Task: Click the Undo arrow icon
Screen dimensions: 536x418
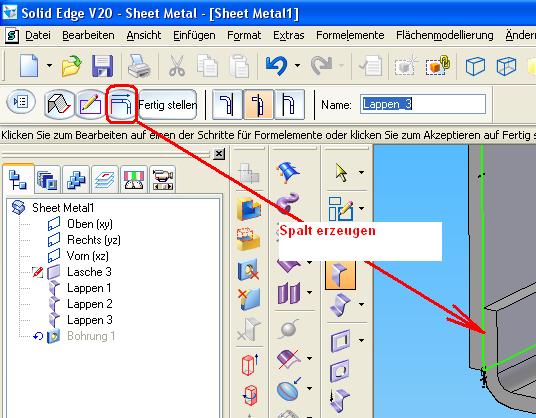Action: point(276,66)
